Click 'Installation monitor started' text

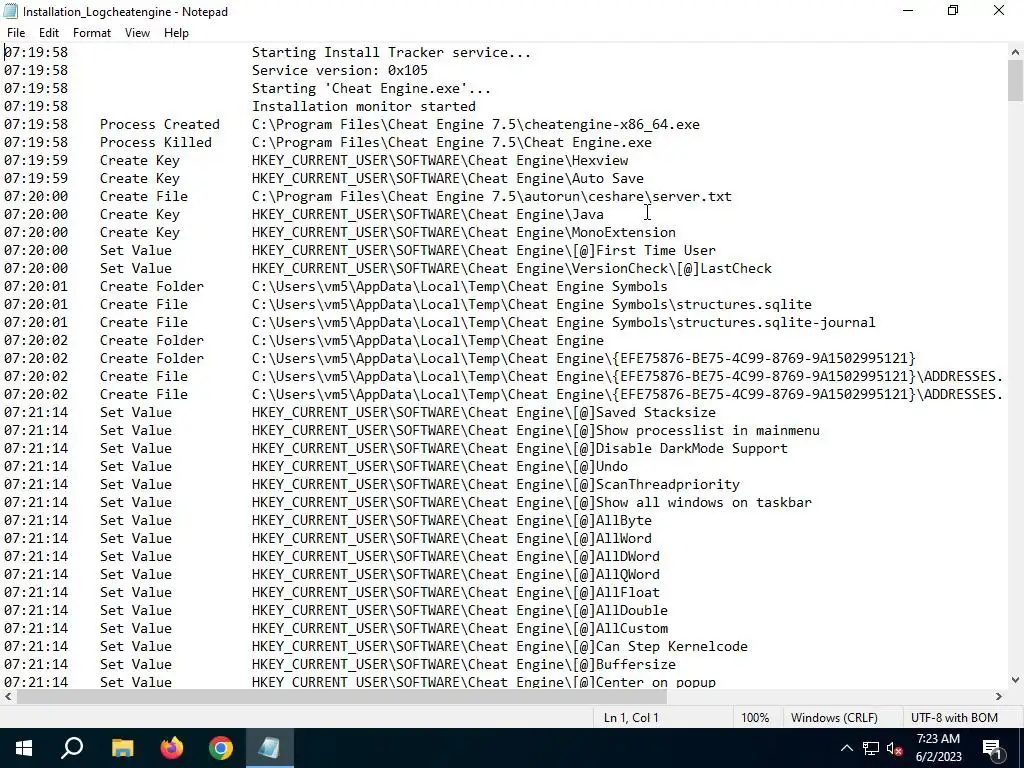[364, 106]
